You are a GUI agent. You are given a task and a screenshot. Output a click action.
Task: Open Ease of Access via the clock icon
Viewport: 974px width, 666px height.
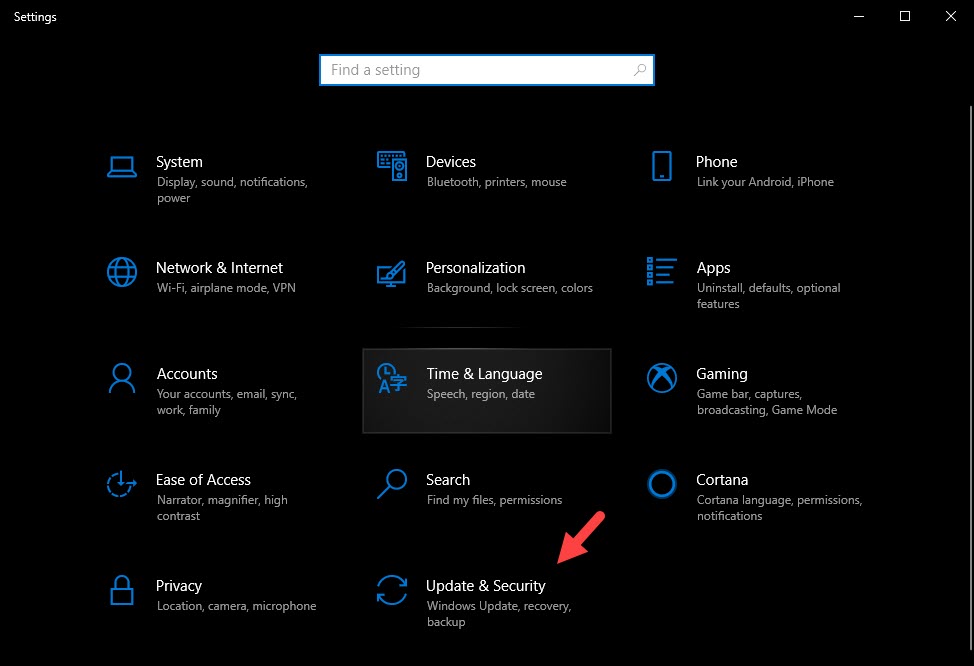click(122, 484)
